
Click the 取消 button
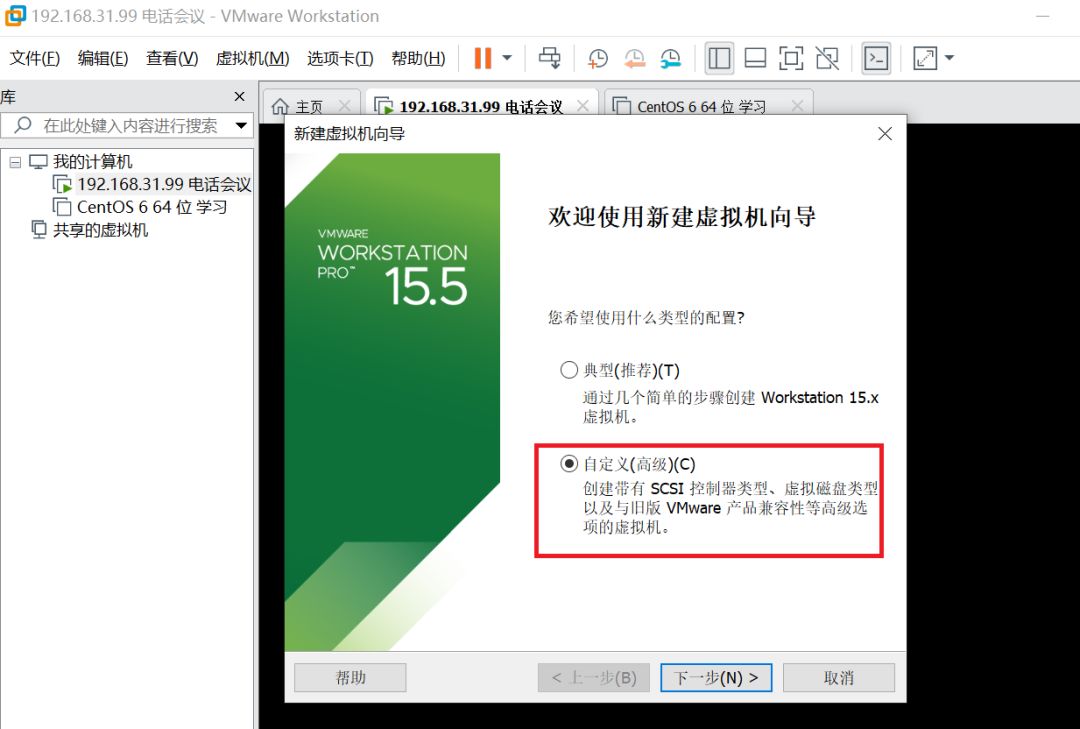coord(839,678)
